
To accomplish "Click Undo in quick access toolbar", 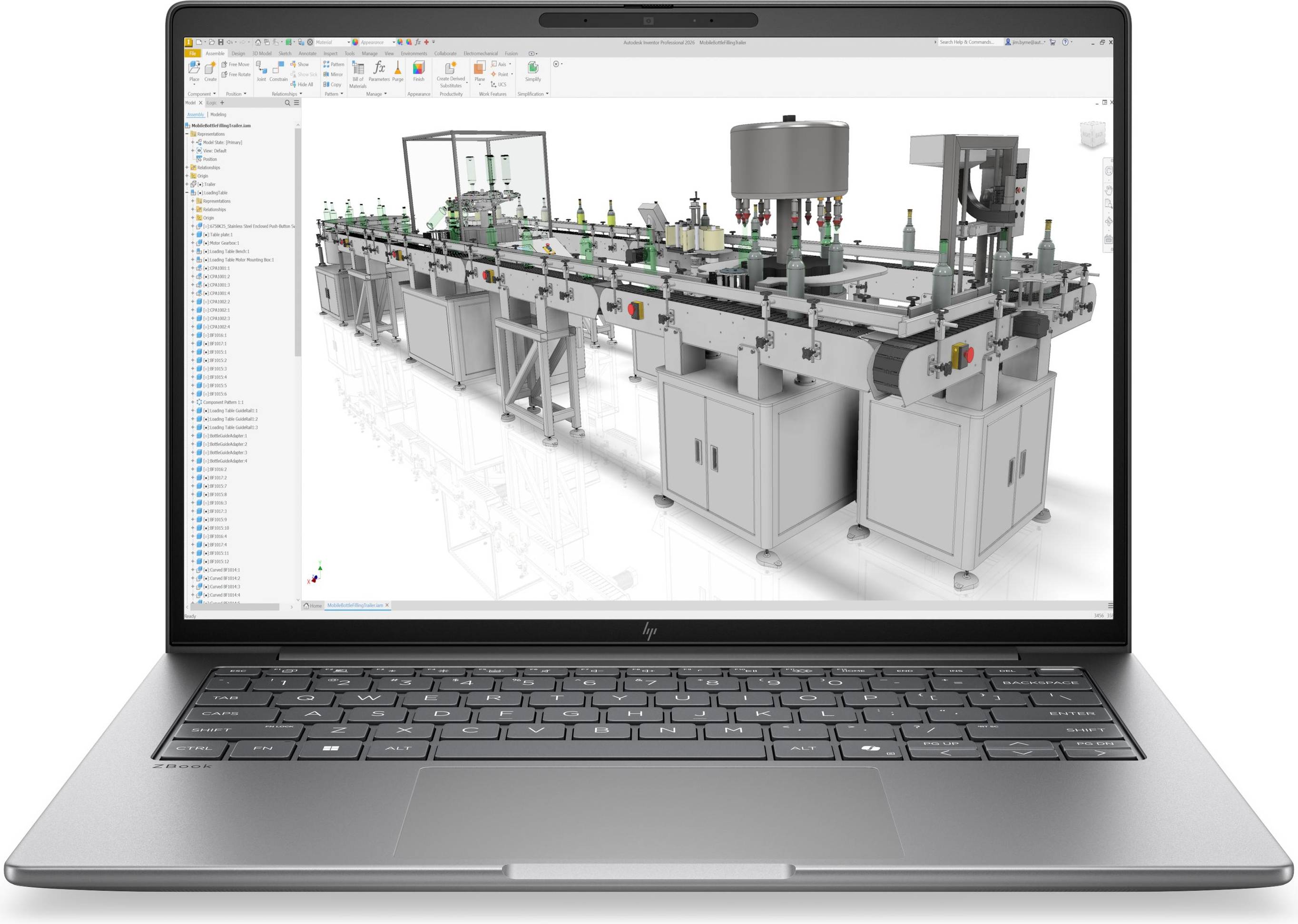I will point(230,42).
